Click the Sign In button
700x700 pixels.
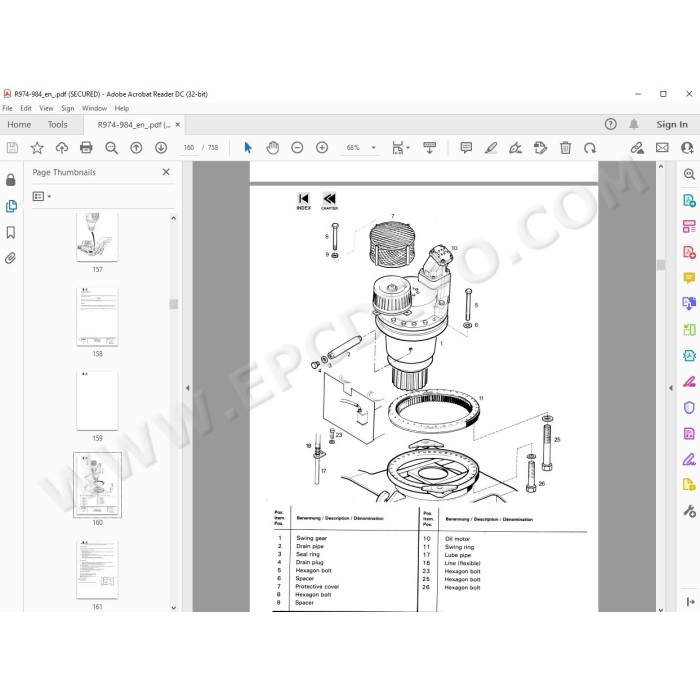pos(672,125)
